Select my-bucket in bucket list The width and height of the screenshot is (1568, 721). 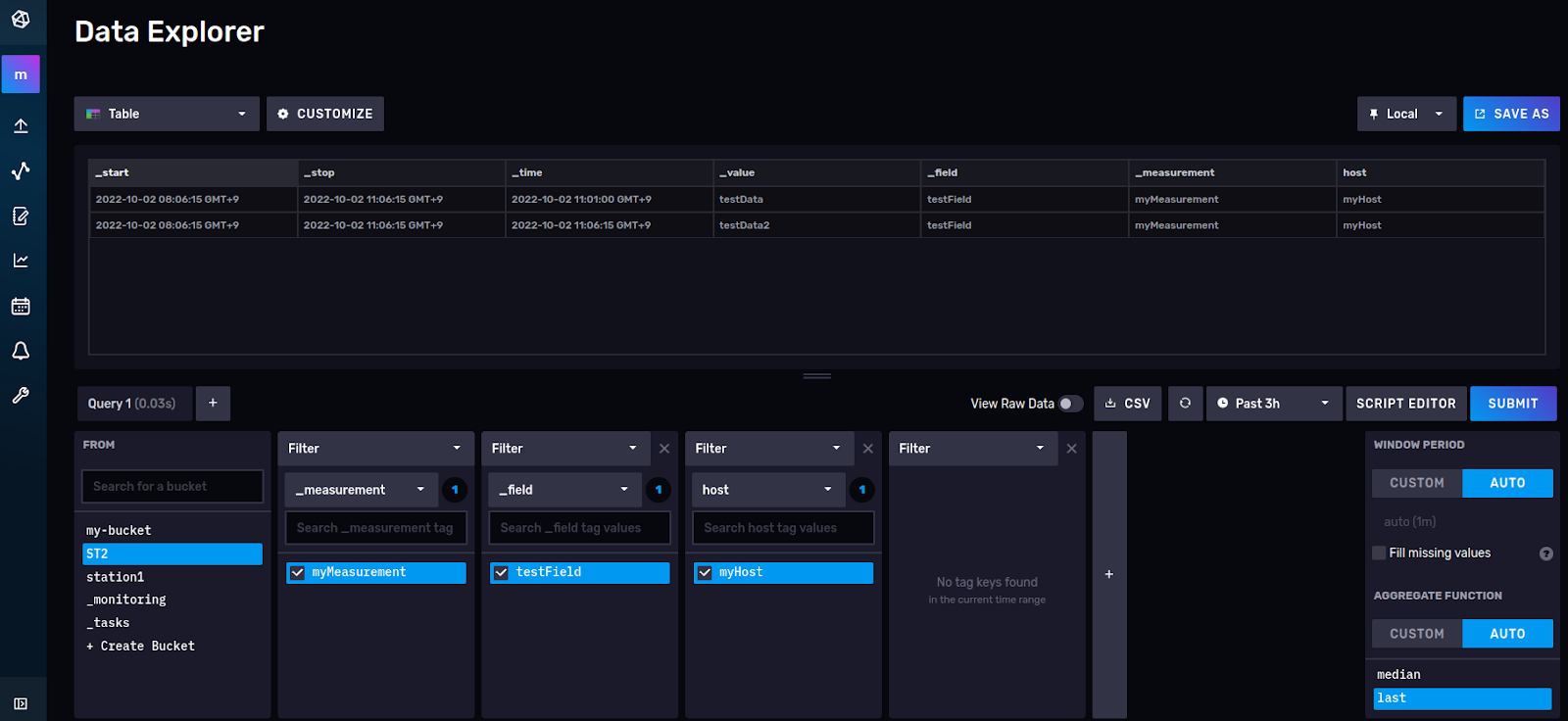(x=172, y=531)
